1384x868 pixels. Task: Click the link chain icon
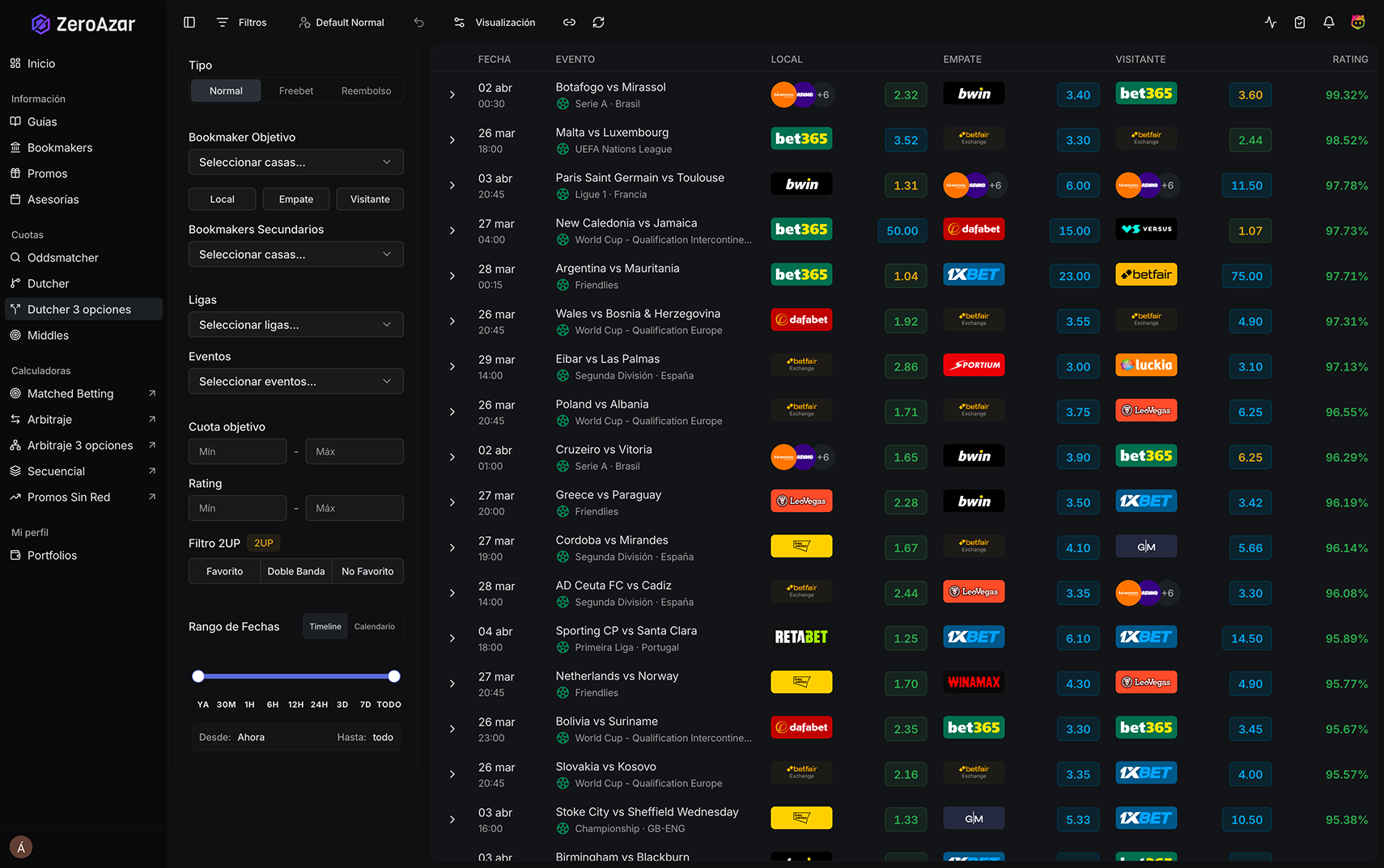[569, 23]
